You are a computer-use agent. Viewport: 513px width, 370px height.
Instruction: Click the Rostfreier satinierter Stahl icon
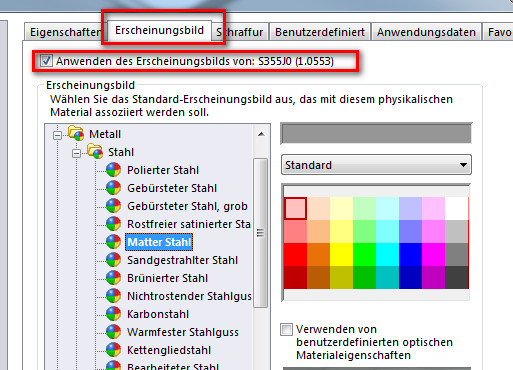click(113, 224)
